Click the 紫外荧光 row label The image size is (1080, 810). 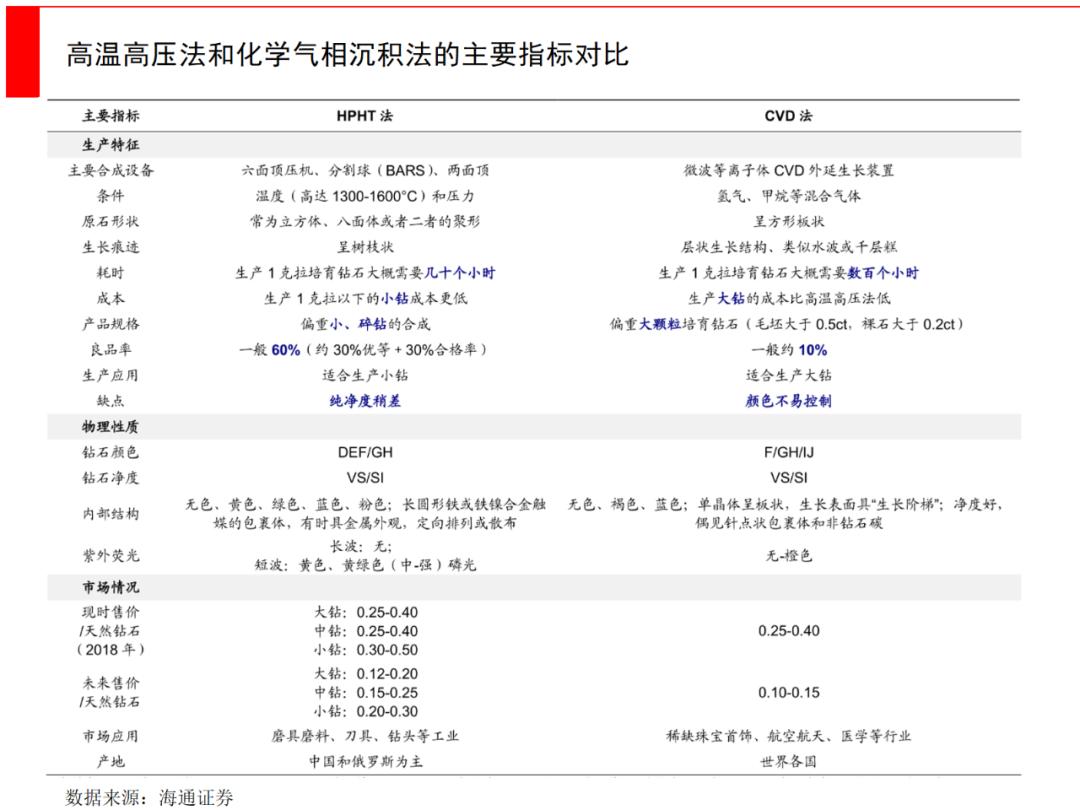[x=111, y=555]
